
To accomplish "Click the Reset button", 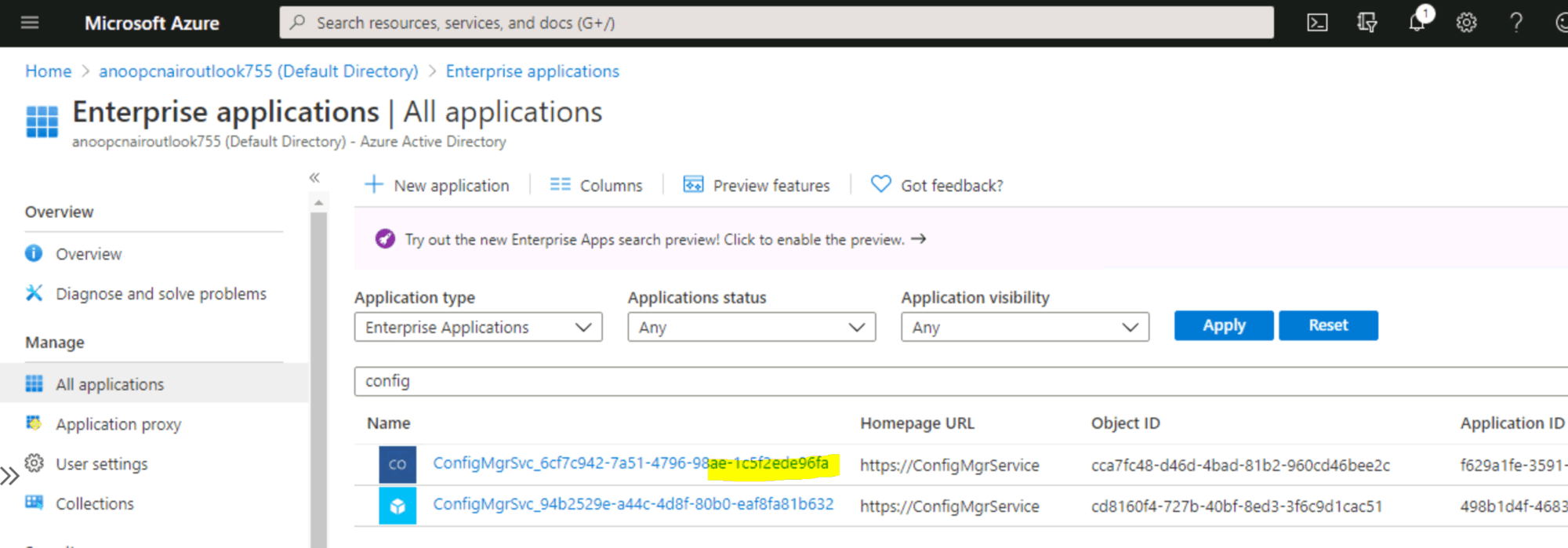I will 1328,325.
